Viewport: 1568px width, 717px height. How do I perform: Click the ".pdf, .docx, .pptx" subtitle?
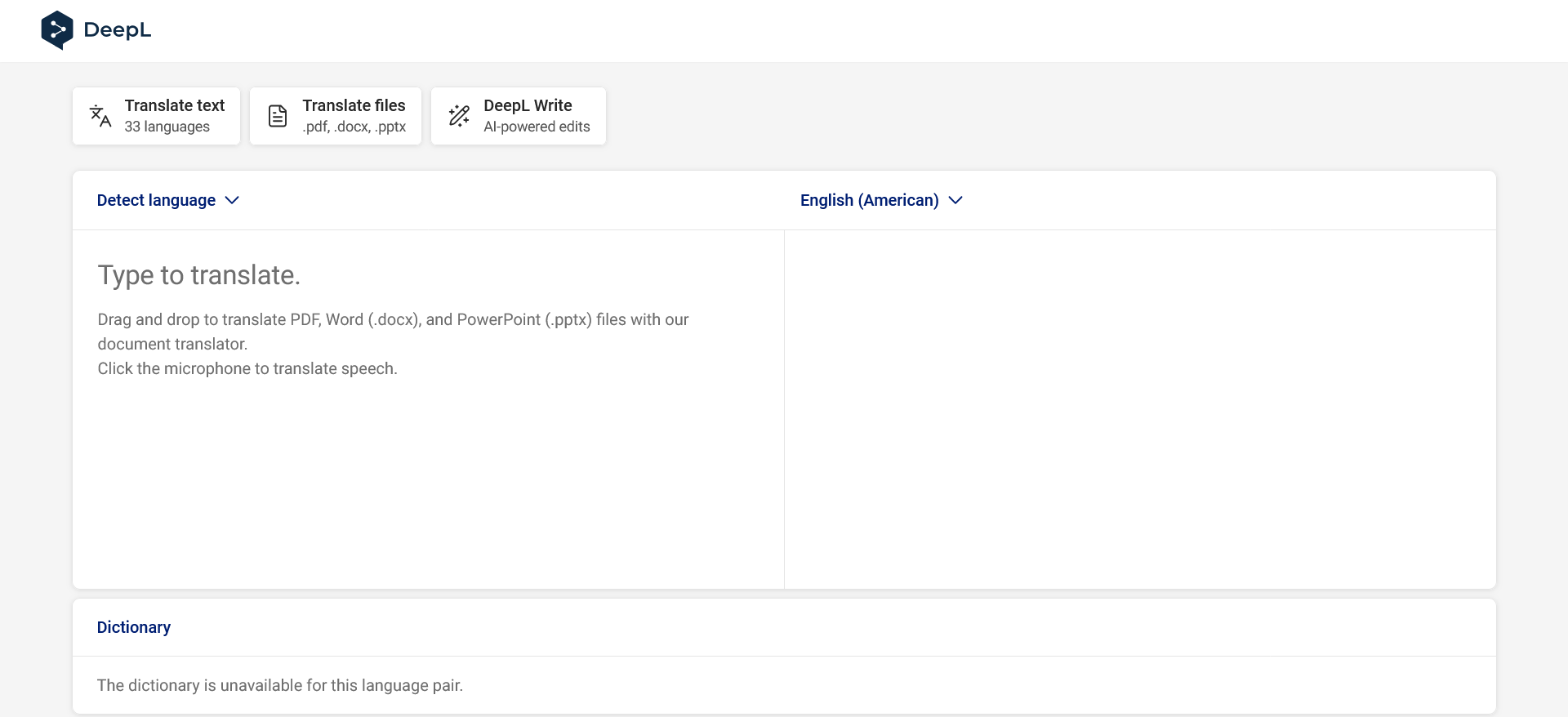click(354, 127)
